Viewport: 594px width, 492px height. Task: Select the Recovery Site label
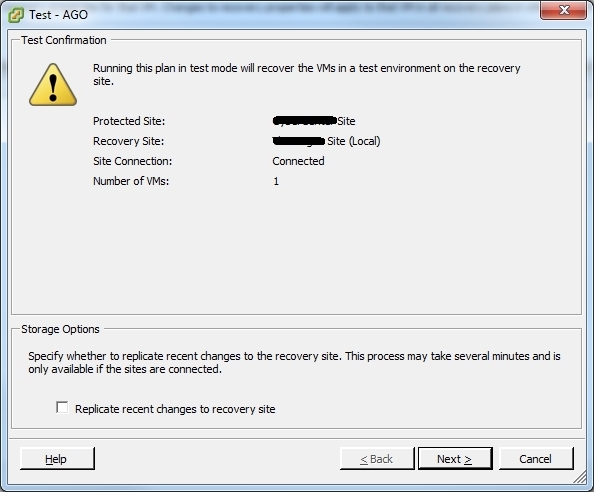tap(128, 141)
